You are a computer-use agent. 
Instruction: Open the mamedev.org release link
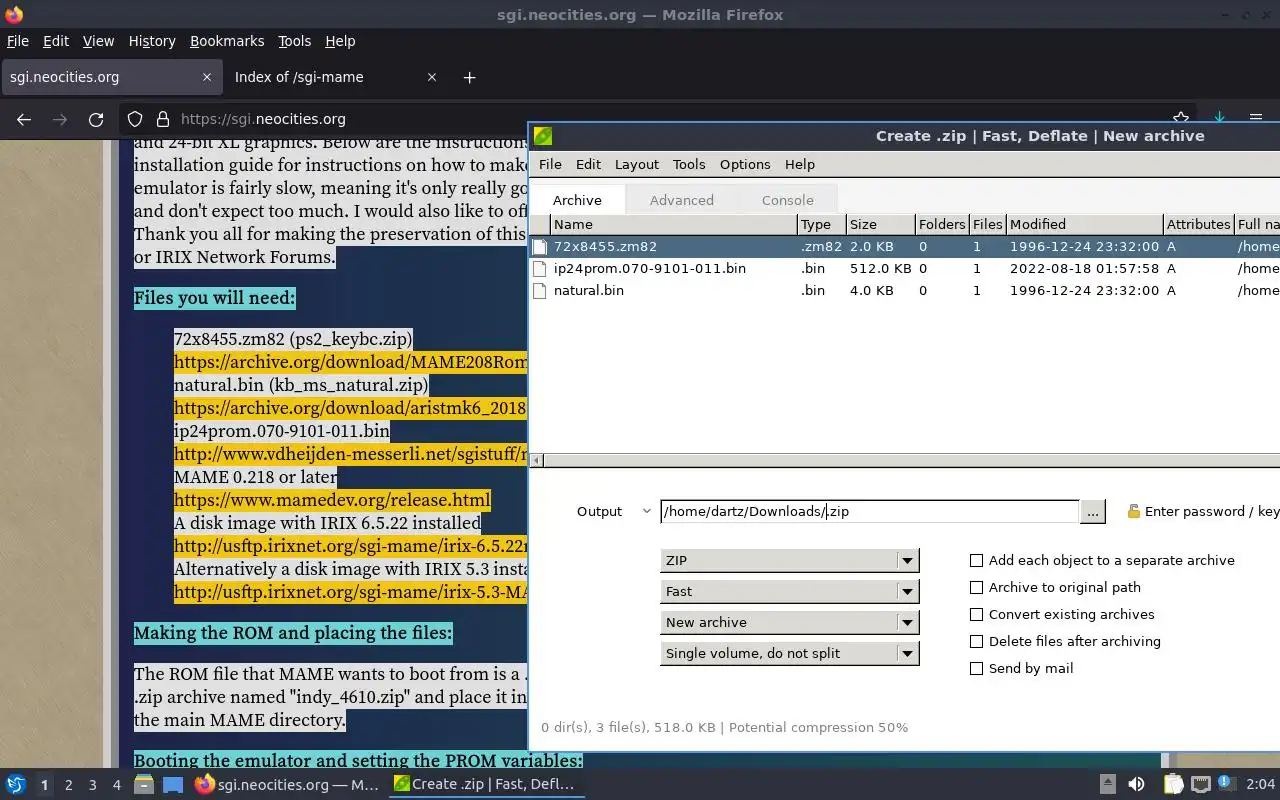click(x=332, y=500)
